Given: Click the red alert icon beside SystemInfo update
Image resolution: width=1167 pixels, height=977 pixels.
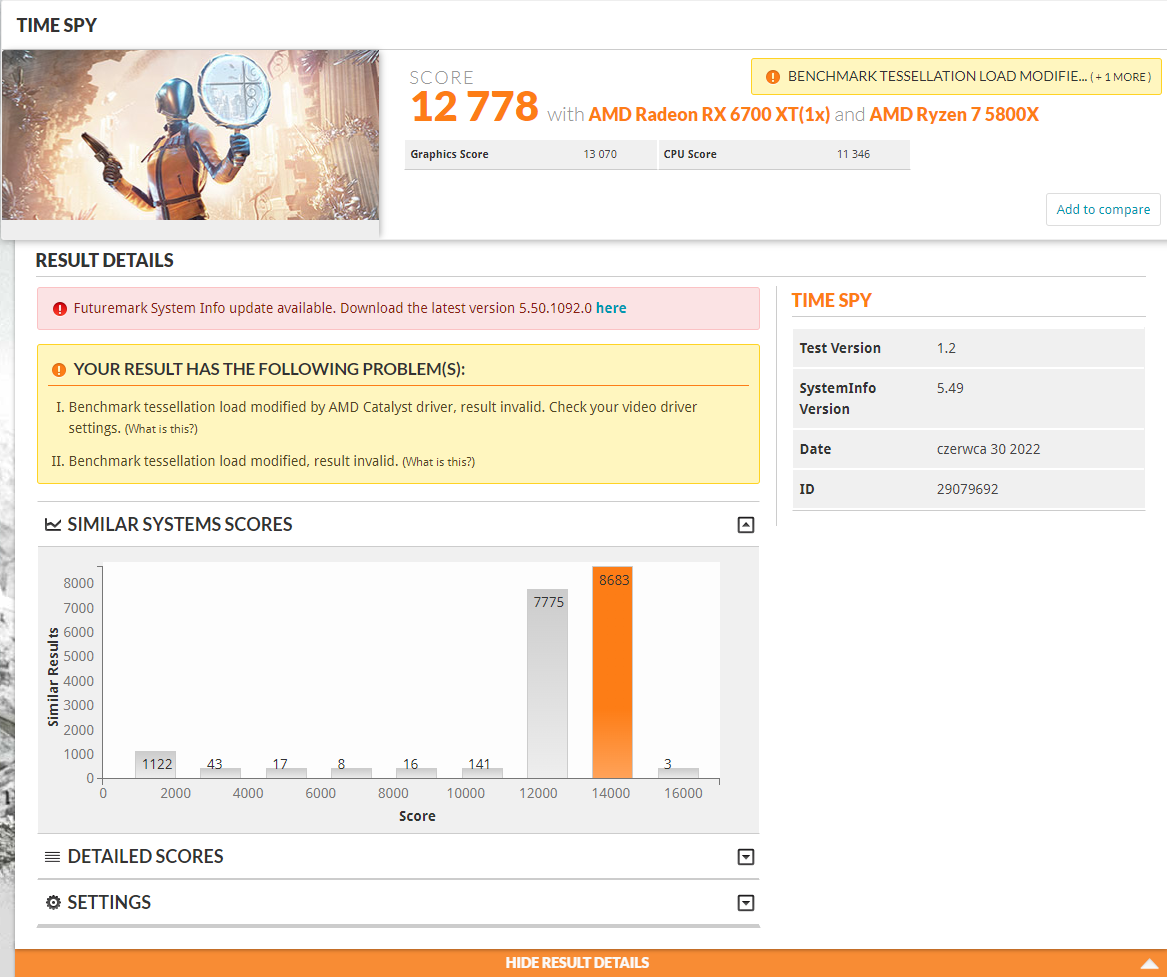Looking at the screenshot, I should point(60,309).
